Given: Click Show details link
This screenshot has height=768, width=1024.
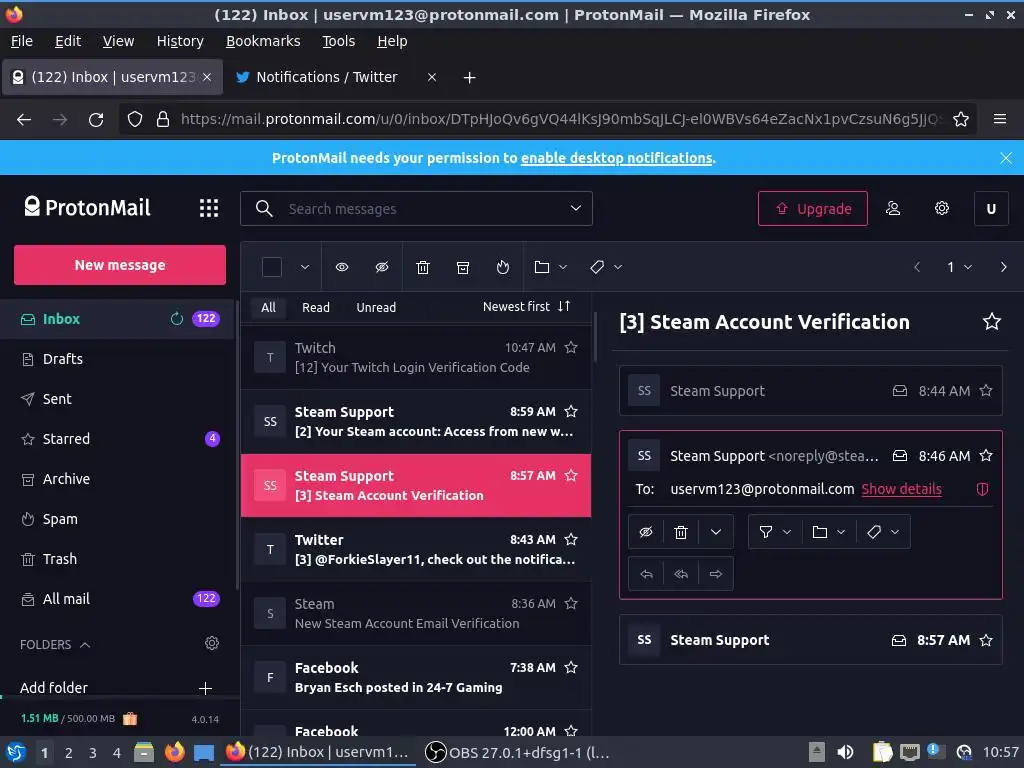Looking at the screenshot, I should coord(901,489).
